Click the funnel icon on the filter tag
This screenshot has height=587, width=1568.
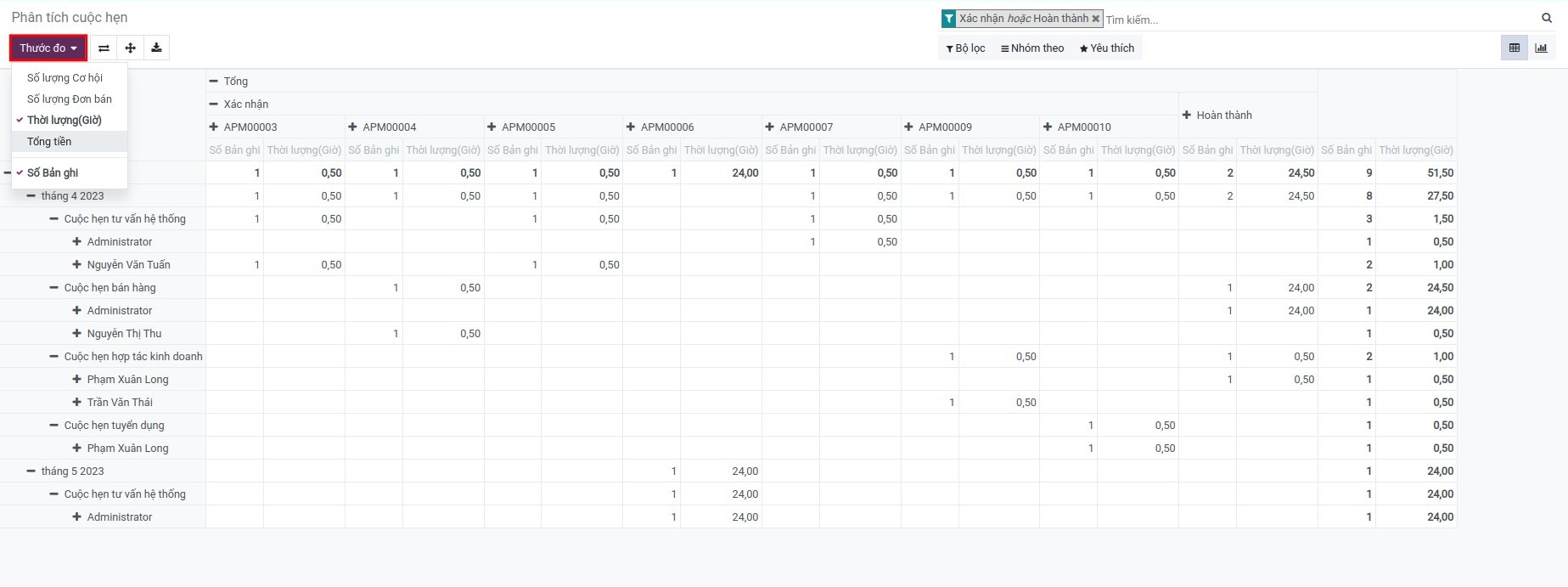[x=949, y=19]
